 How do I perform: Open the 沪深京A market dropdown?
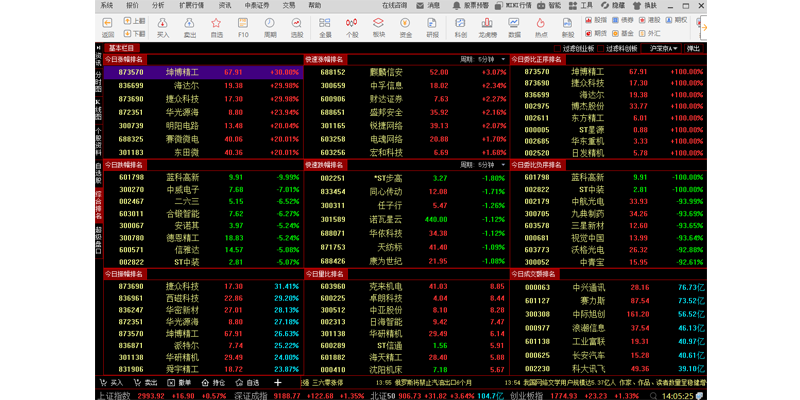tap(662, 49)
